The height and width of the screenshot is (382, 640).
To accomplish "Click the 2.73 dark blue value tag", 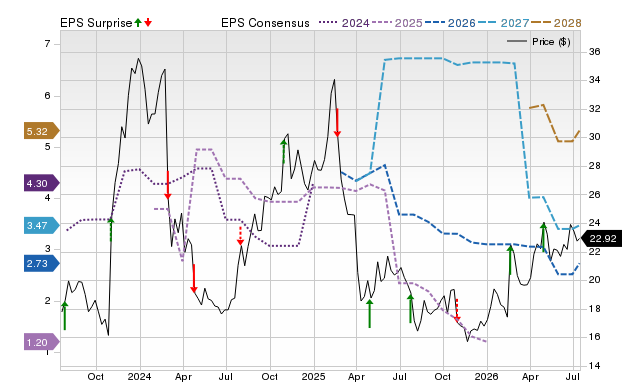I will 42,263.
